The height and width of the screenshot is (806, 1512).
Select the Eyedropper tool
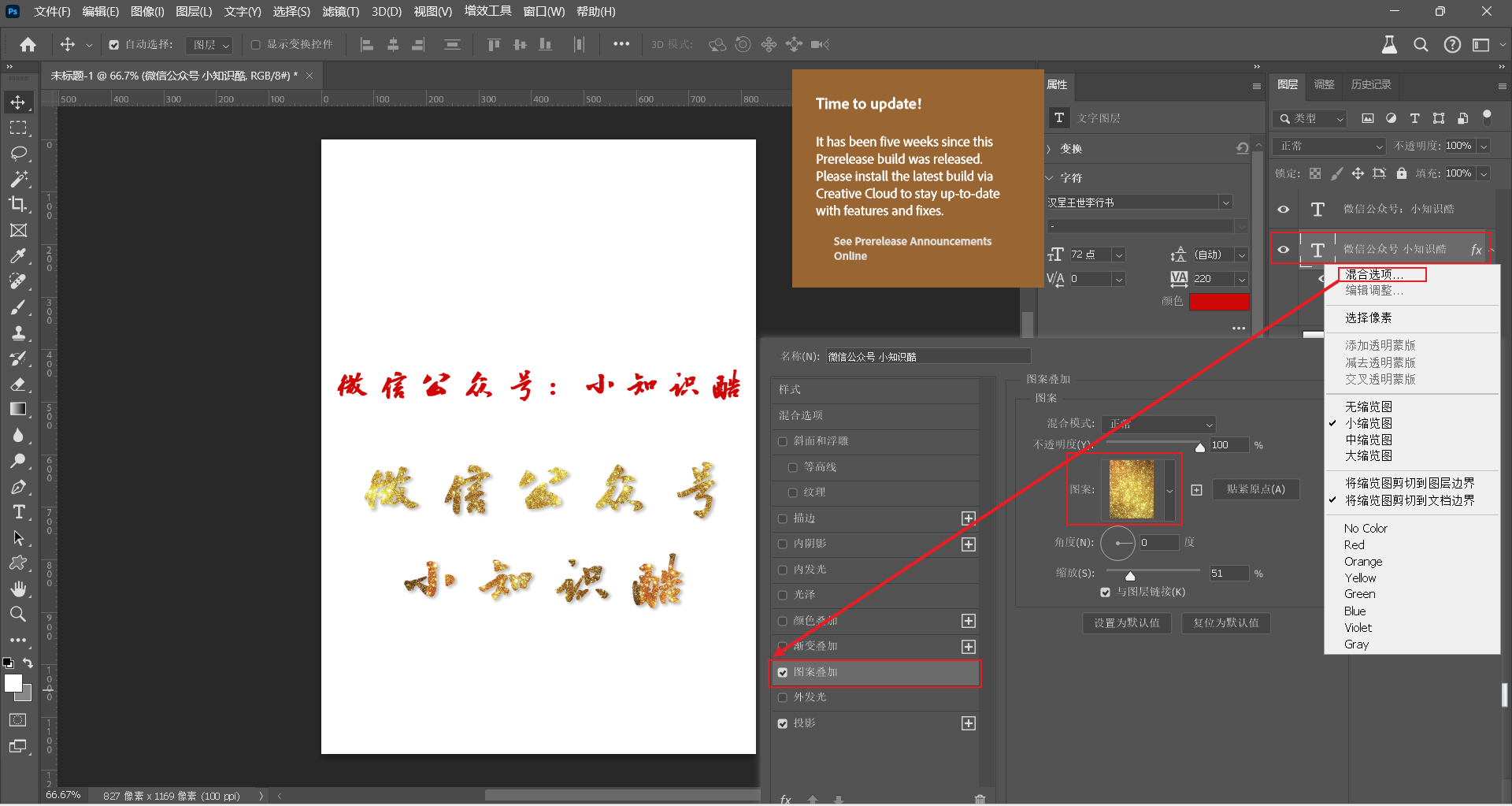(18, 256)
